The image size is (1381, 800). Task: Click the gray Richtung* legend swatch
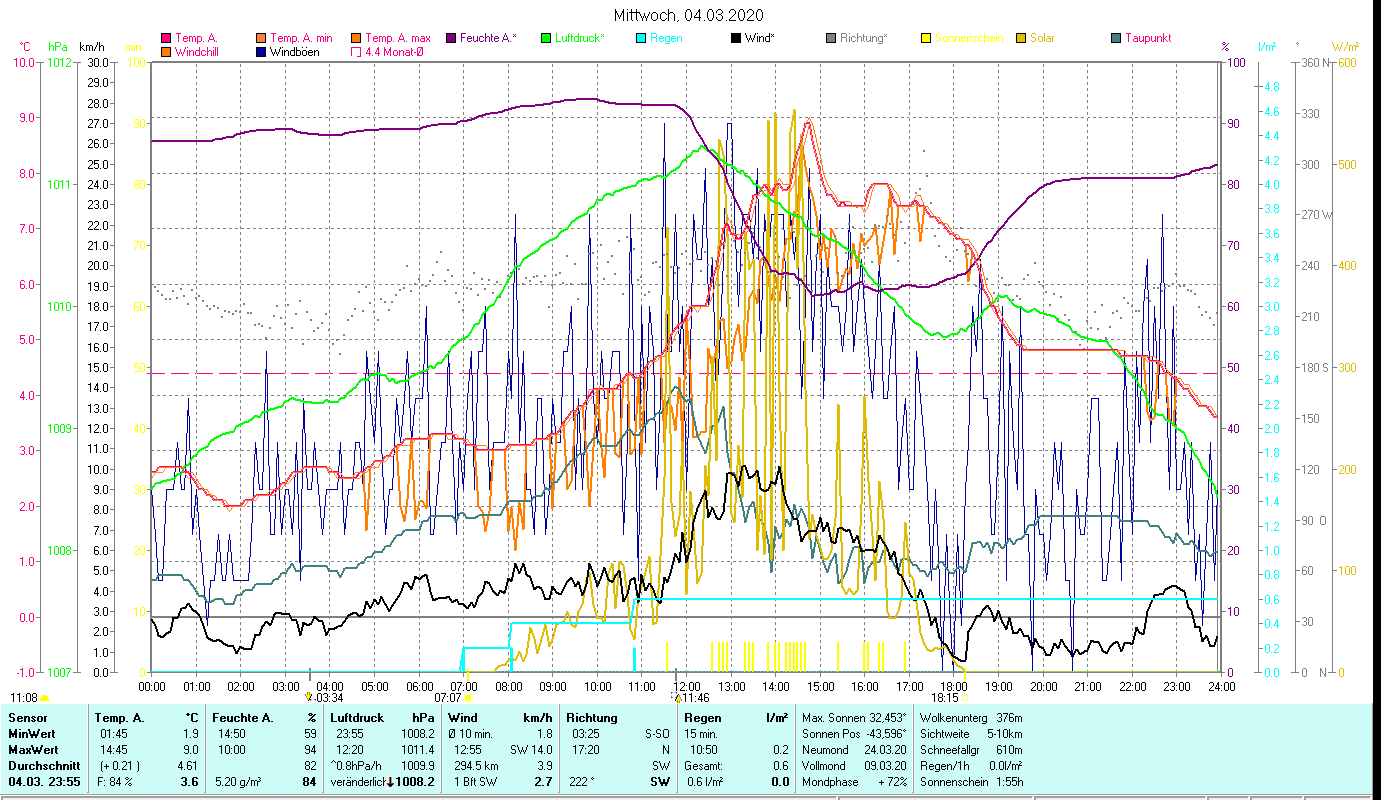point(830,38)
